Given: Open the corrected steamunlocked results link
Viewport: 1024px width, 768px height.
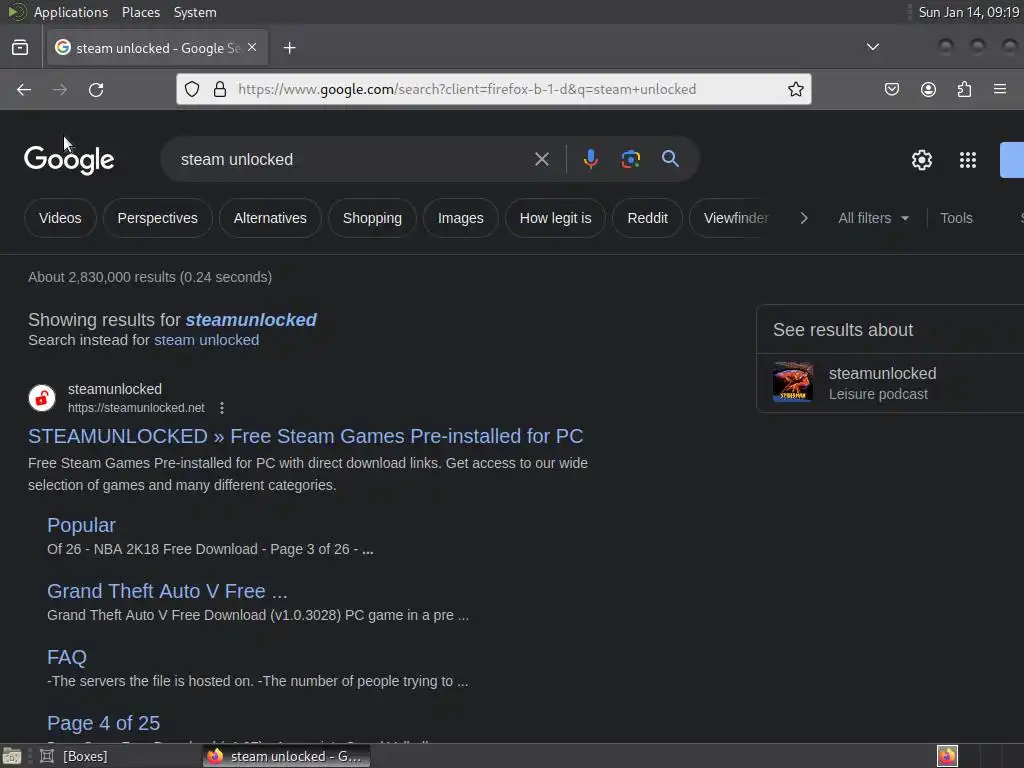Looking at the screenshot, I should [251, 320].
